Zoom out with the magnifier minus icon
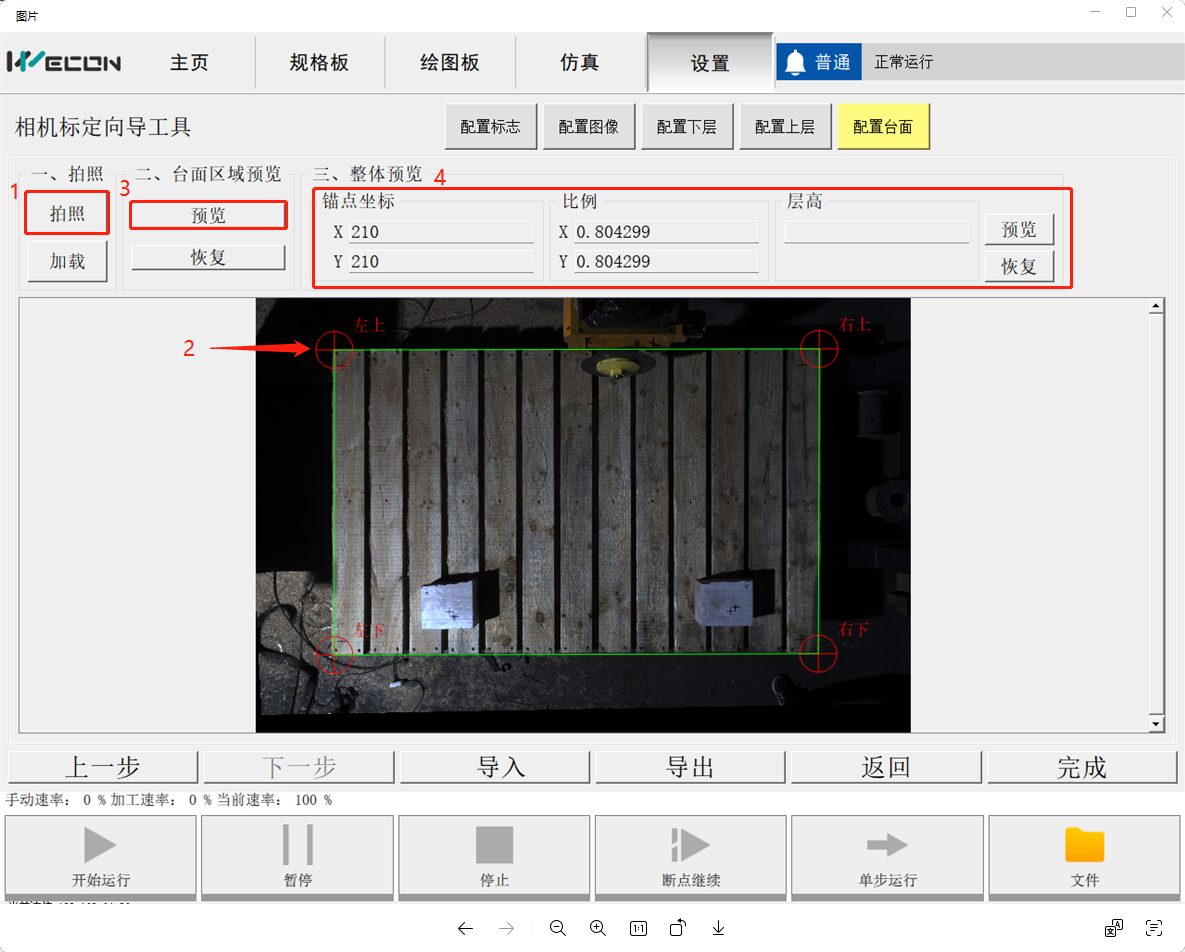The width and height of the screenshot is (1185, 952). click(x=558, y=928)
